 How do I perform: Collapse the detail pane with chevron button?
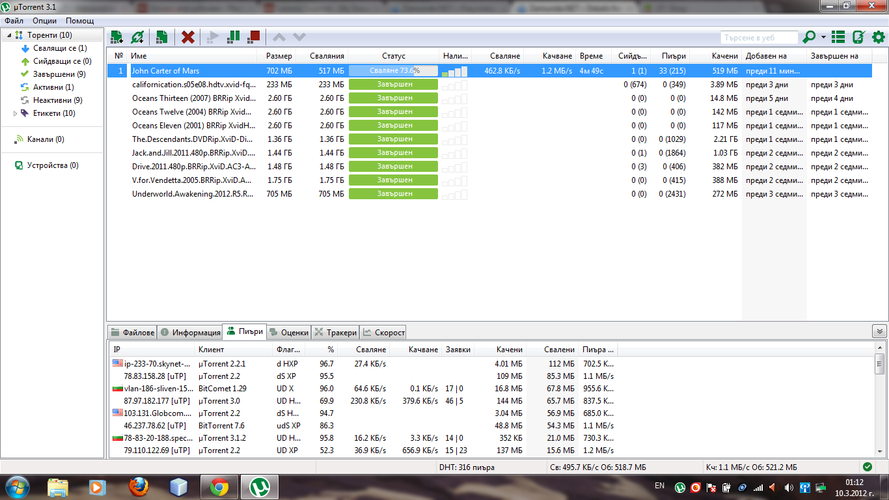(x=879, y=332)
